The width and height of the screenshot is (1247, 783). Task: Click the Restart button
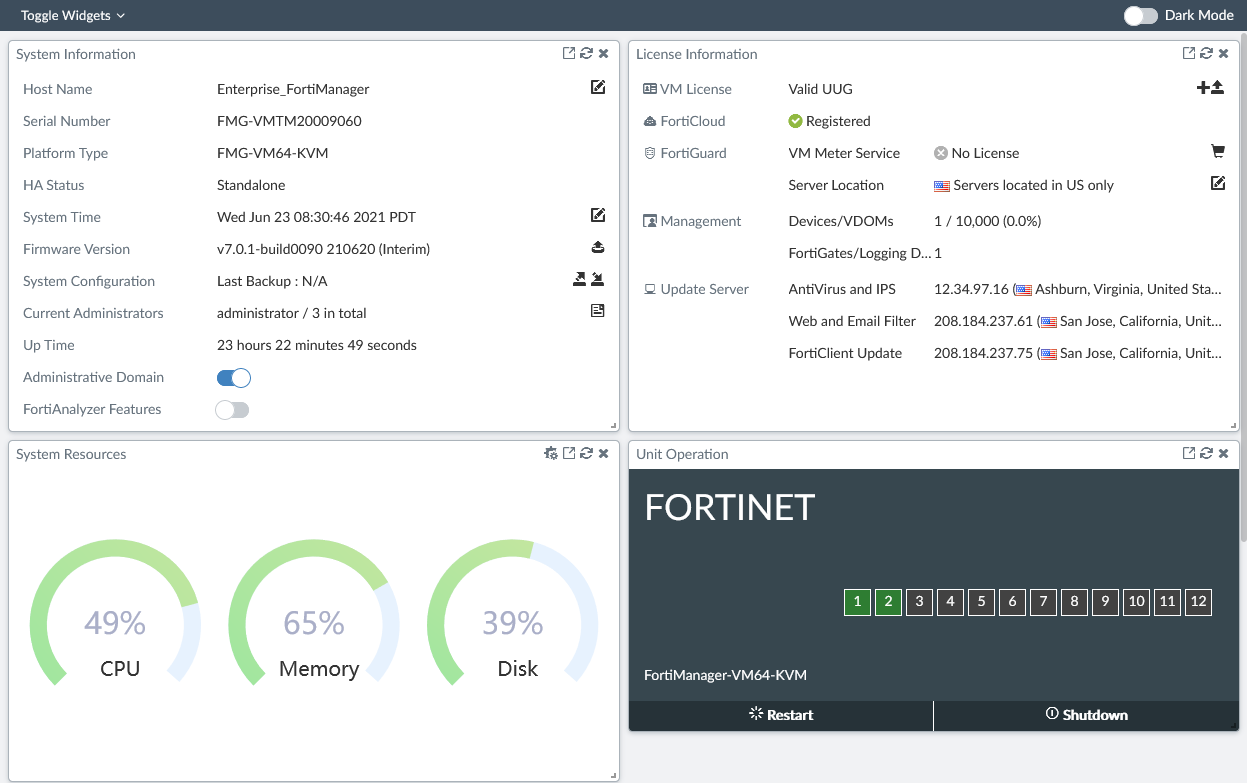coord(781,714)
